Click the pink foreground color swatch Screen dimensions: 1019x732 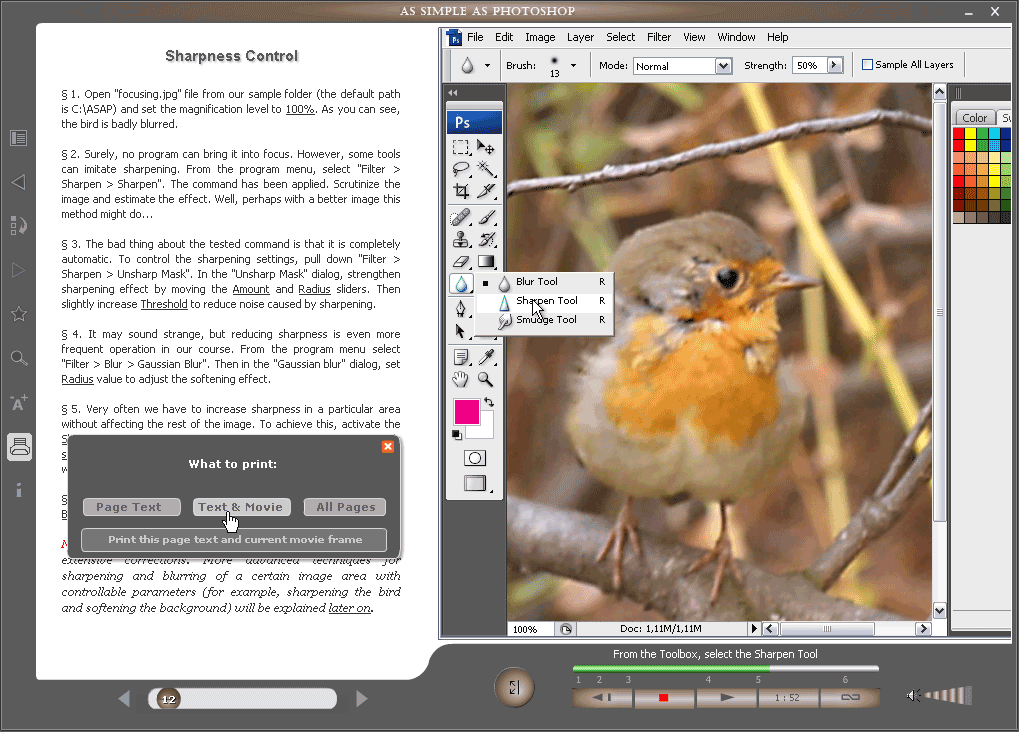coord(467,412)
